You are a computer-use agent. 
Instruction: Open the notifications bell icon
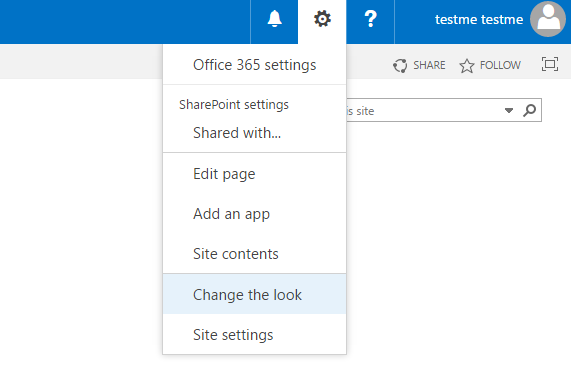[x=274, y=19]
